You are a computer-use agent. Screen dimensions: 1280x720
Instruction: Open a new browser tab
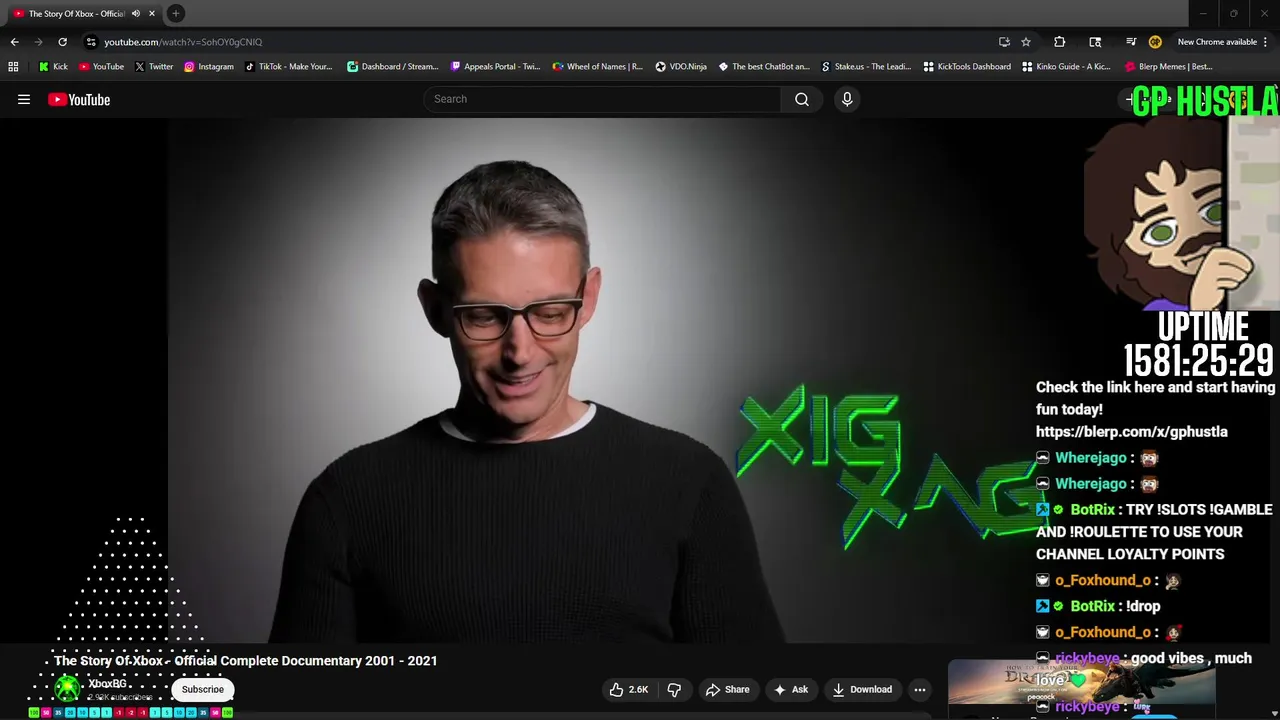click(x=175, y=13)
